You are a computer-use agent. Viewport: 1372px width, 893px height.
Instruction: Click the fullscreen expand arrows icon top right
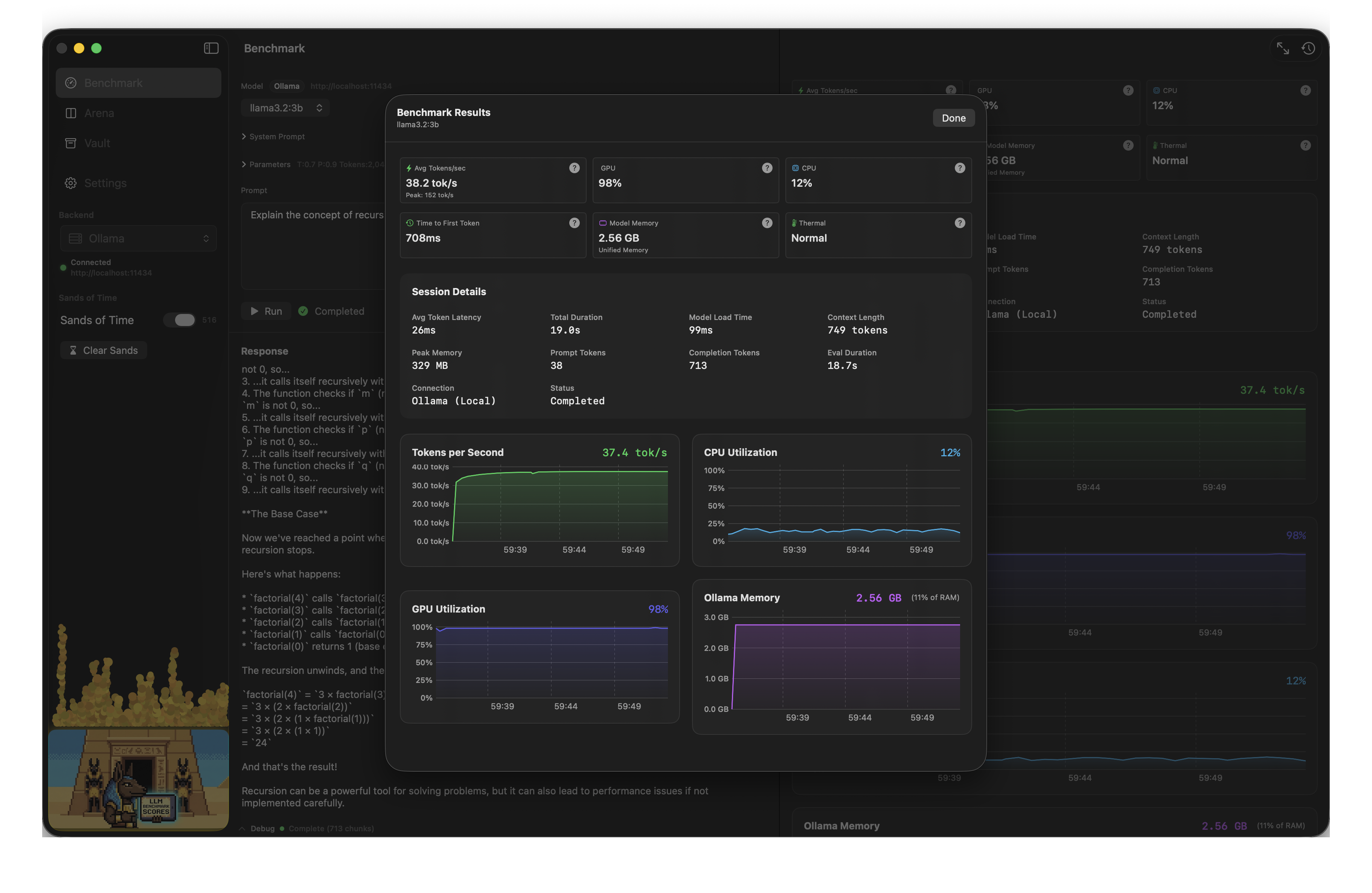point(1283,49)
